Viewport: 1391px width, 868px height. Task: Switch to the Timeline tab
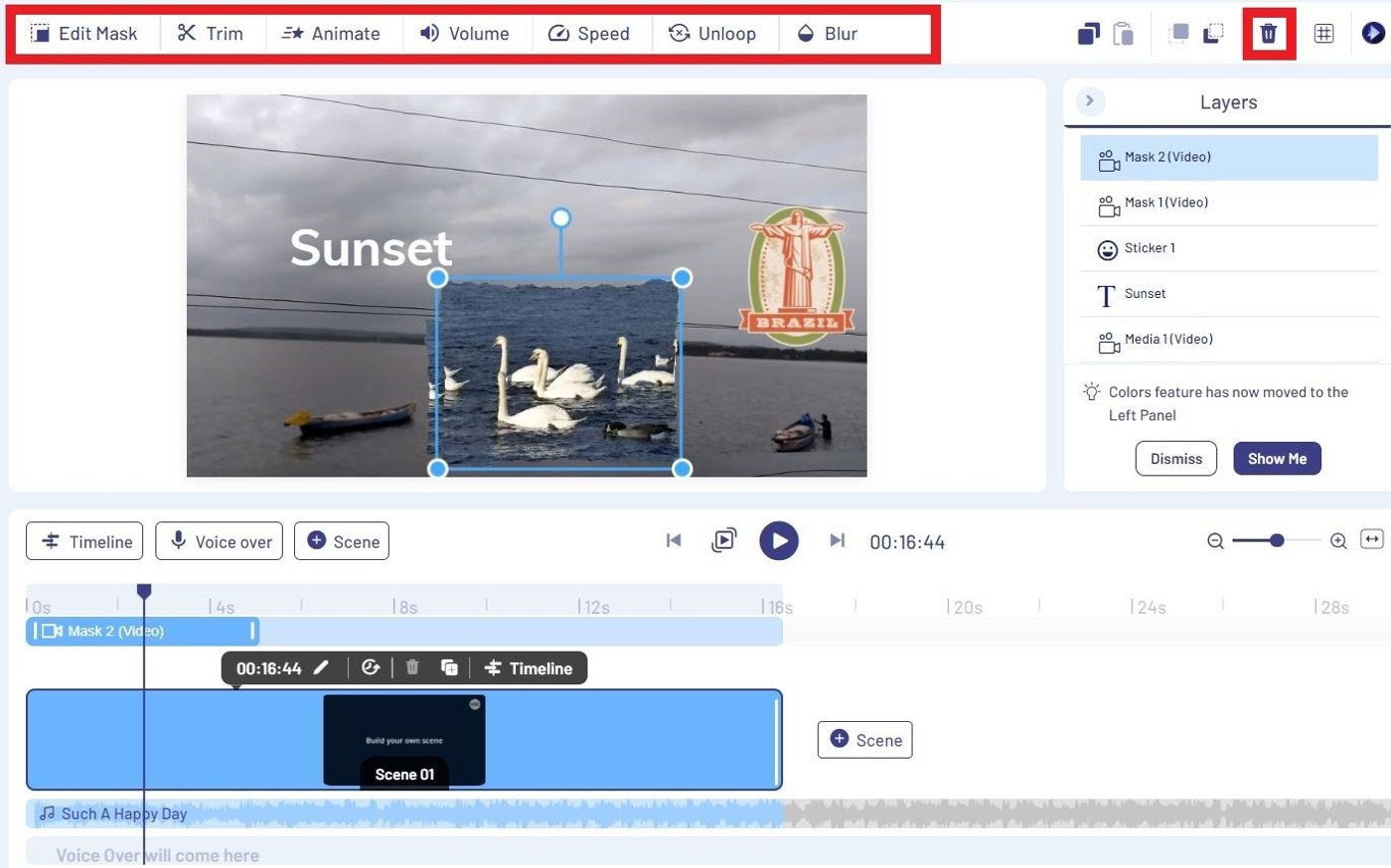coord(84,541)
